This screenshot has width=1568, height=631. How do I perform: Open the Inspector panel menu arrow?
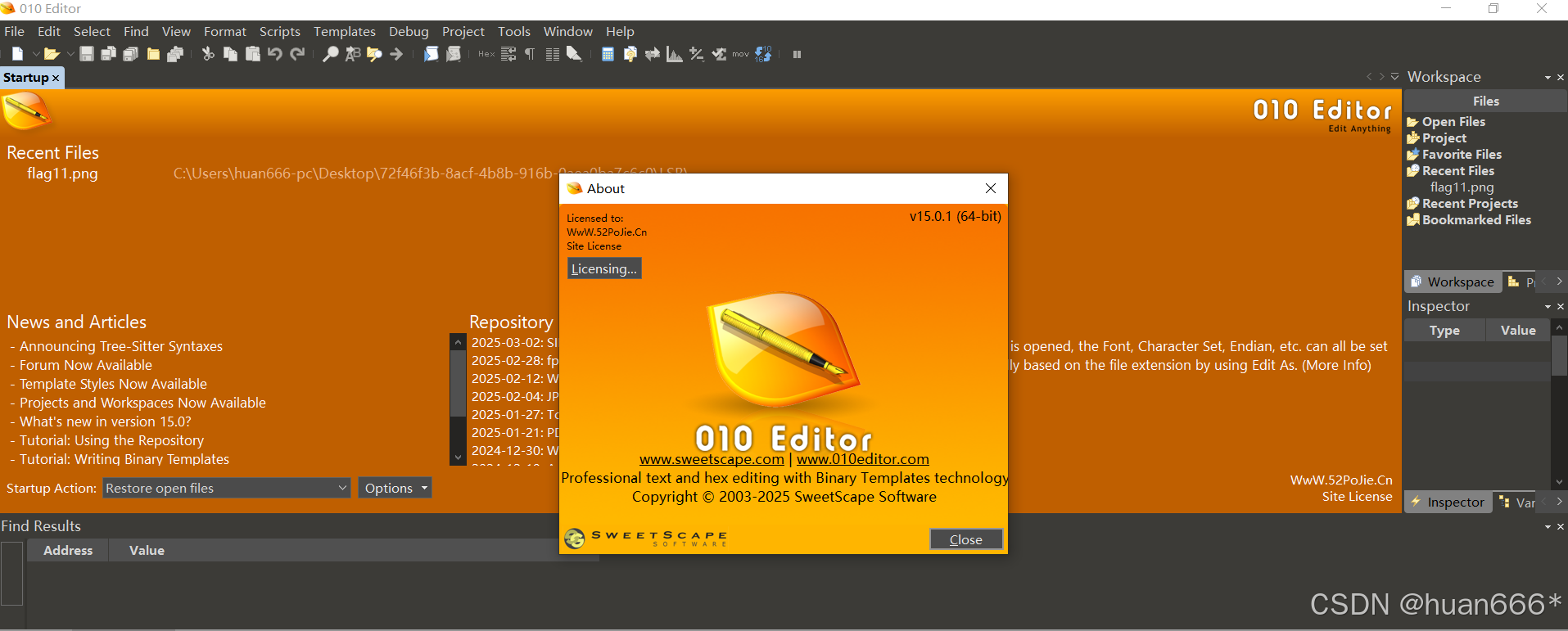click(x=1548, y=307)
